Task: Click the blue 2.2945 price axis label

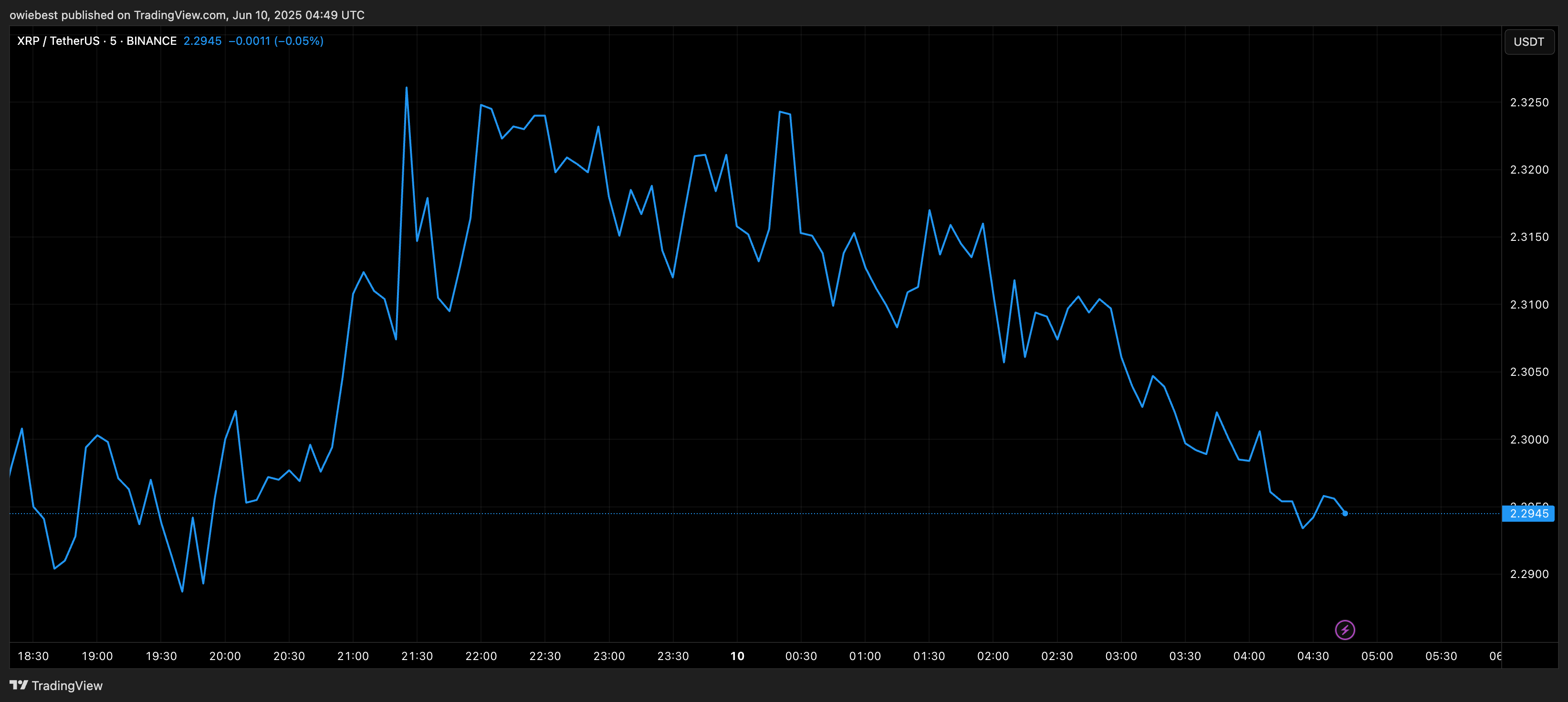Action: tap(1528, 514)
